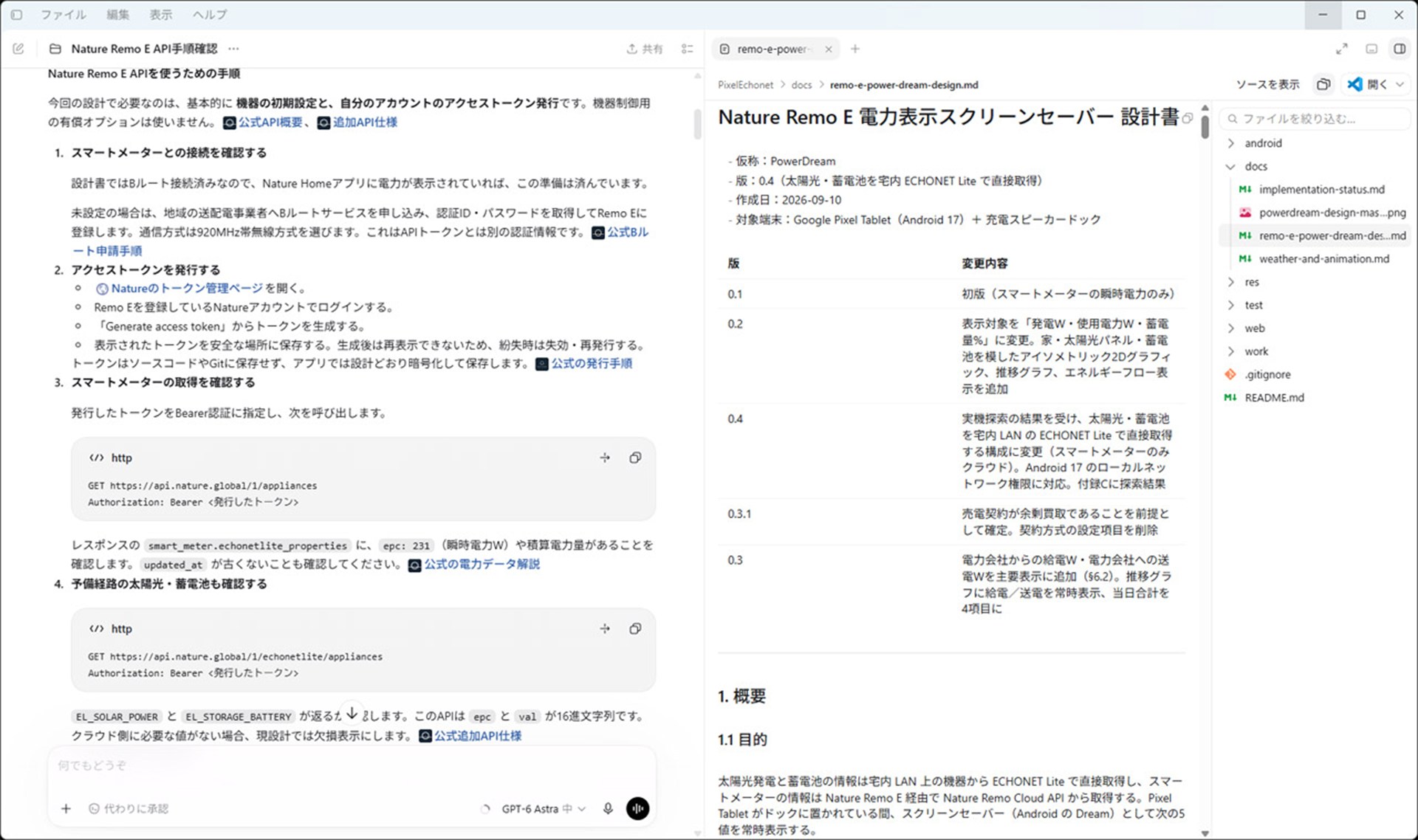Open the file in VS Code with 開く
The image size is (1418, 840).
tap(1368, 84)
